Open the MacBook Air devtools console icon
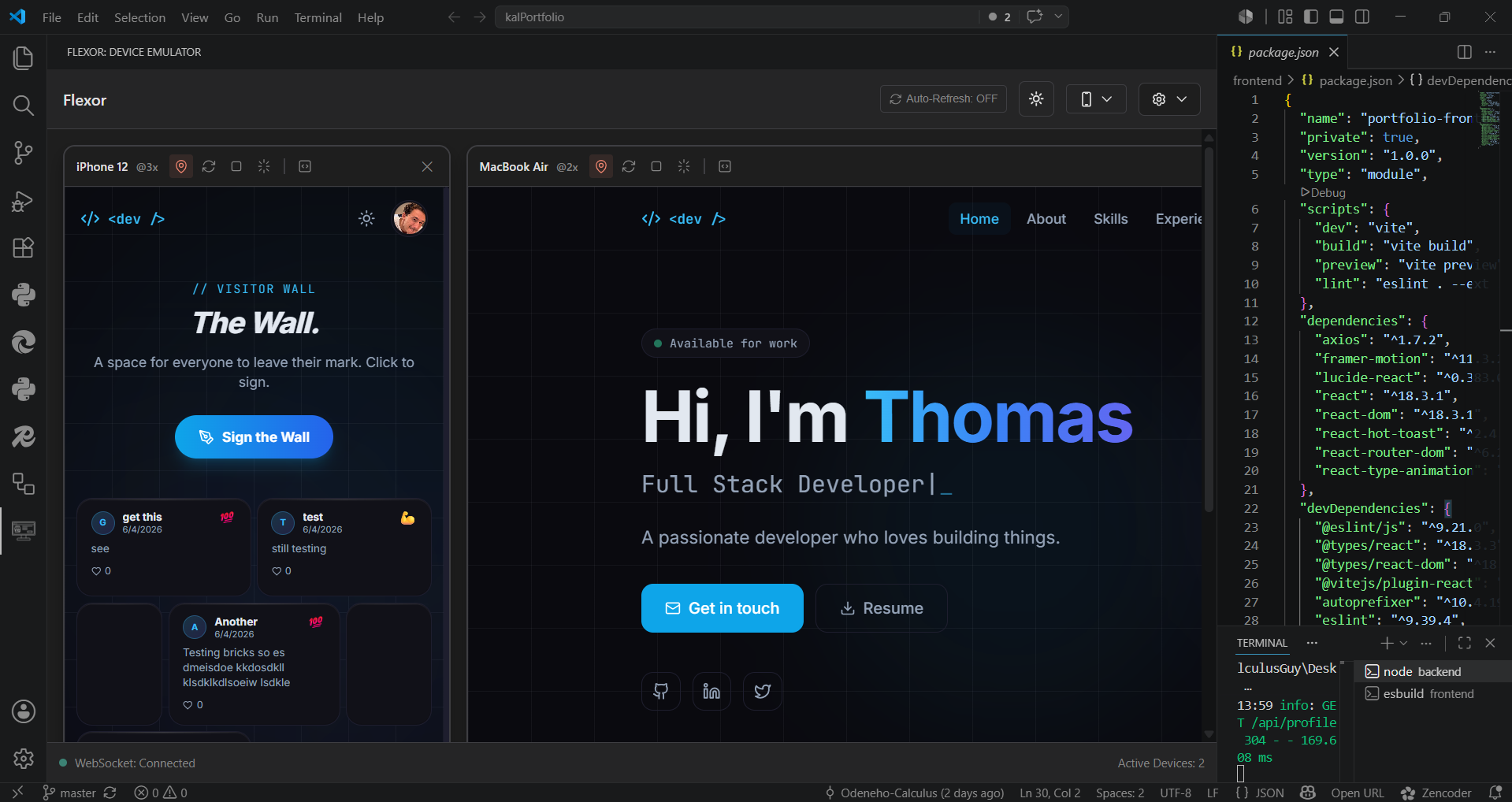The image size is (1512, 802). 725,166
